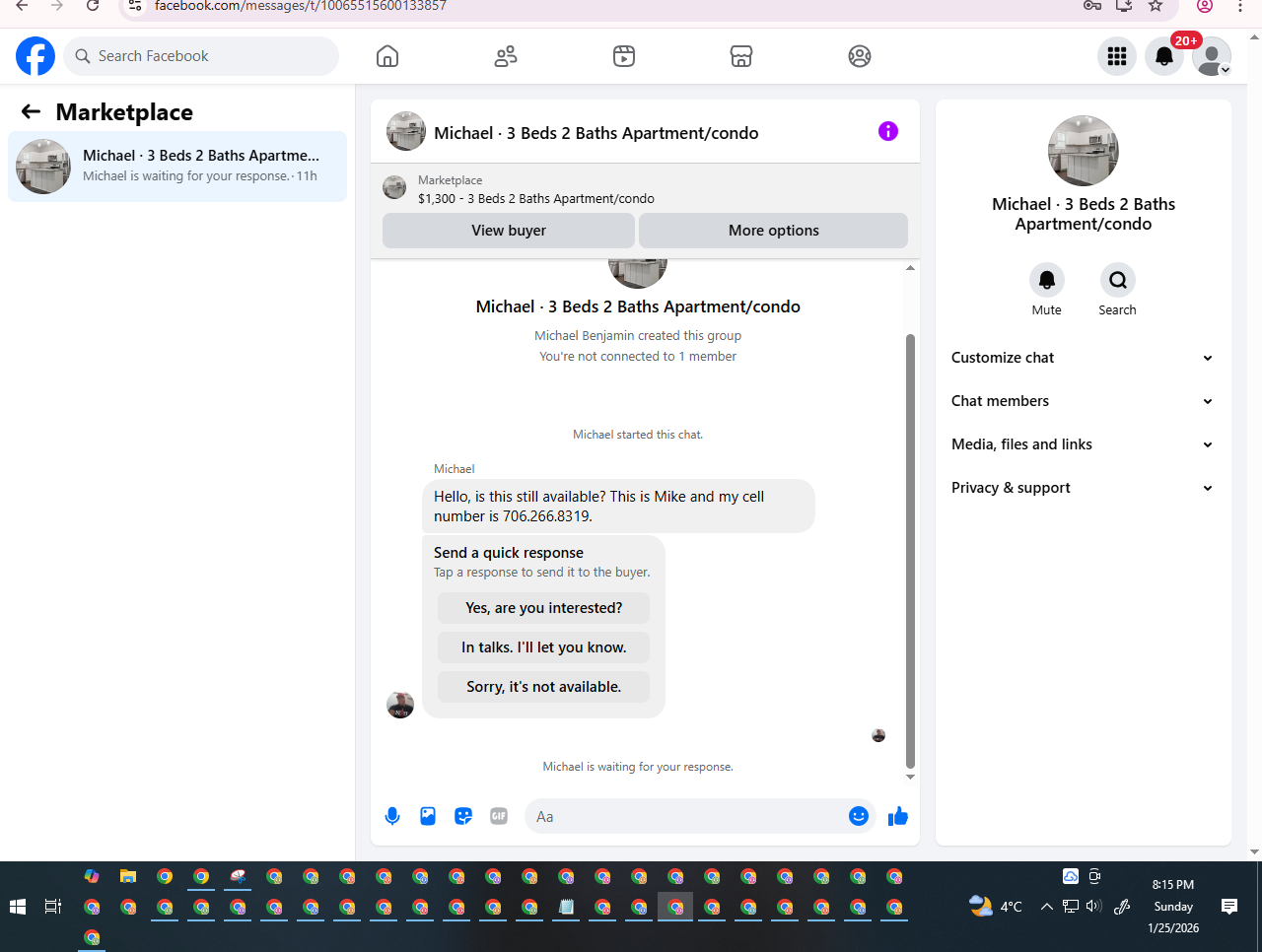Click the chat header title Michael · 3 Beds

point(596,133)
